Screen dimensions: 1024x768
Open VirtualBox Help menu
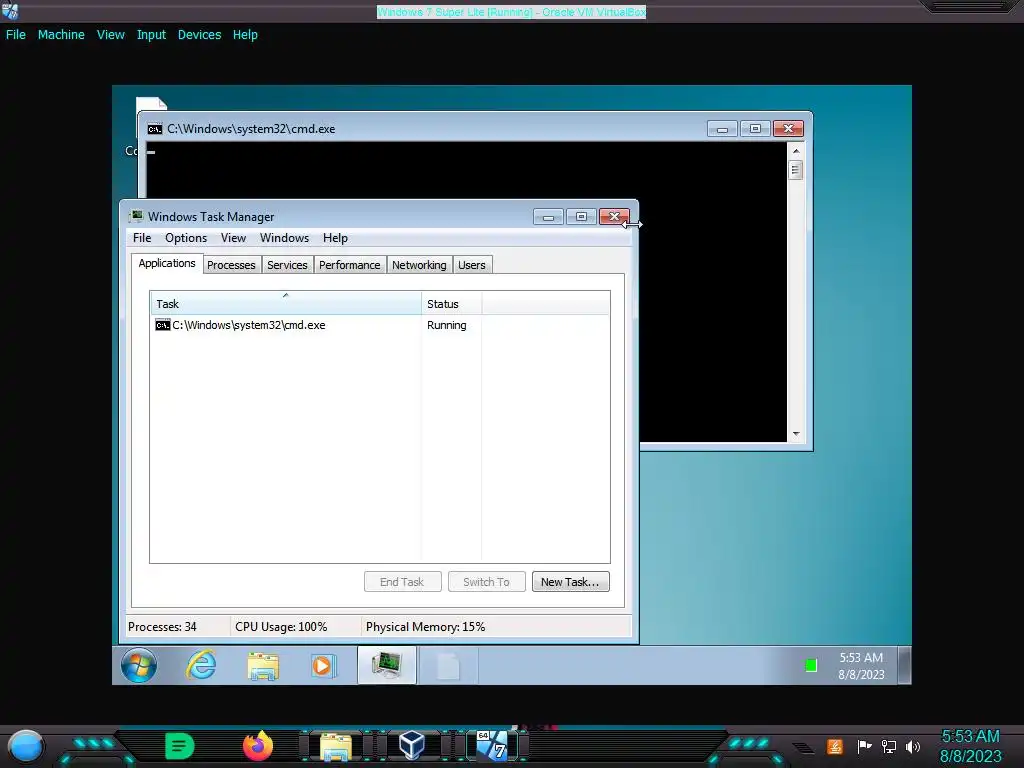246,35
